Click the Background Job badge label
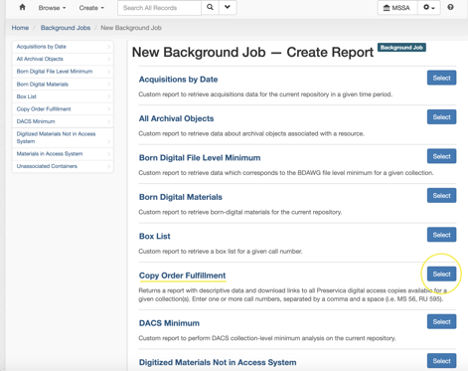The width and height of the screenshot is (468, 371). pyautogui.click(x=402, y=47)
